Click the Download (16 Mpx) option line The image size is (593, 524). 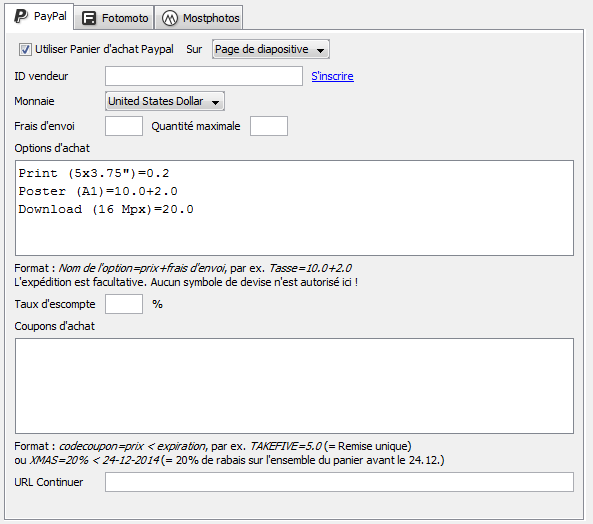106,209
